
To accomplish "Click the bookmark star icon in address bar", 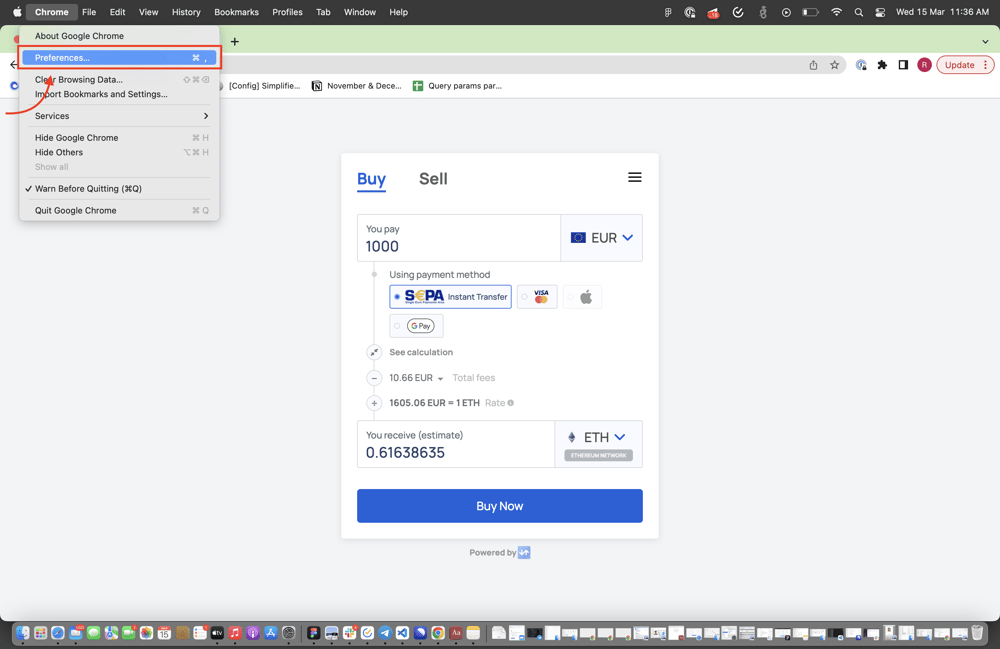I will tap(834, 65).
